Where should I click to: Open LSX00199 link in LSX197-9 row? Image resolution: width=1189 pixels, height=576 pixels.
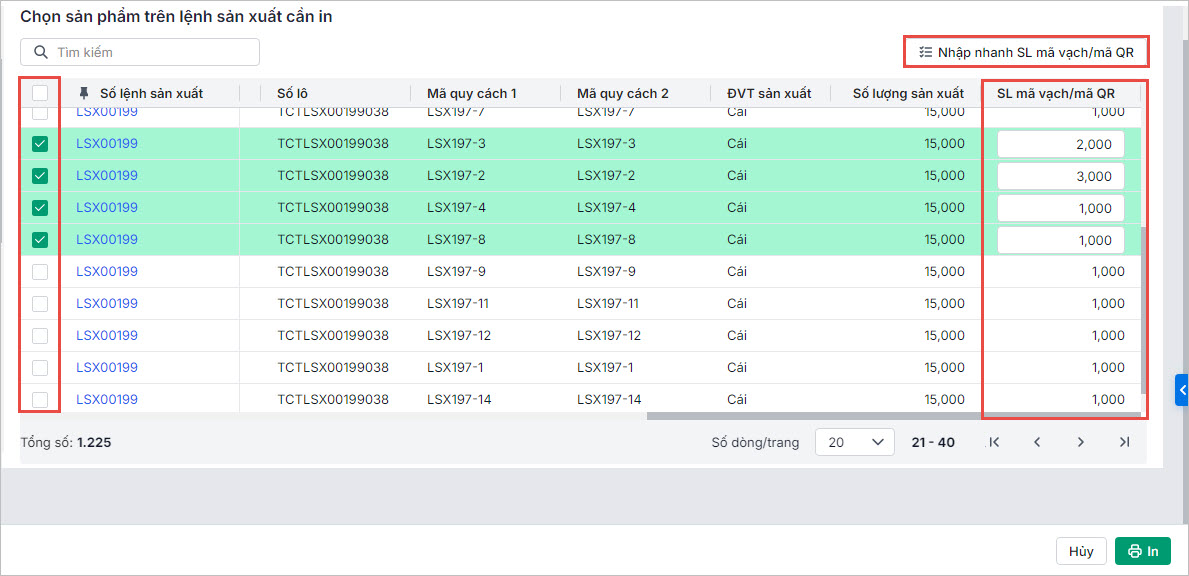107,271
